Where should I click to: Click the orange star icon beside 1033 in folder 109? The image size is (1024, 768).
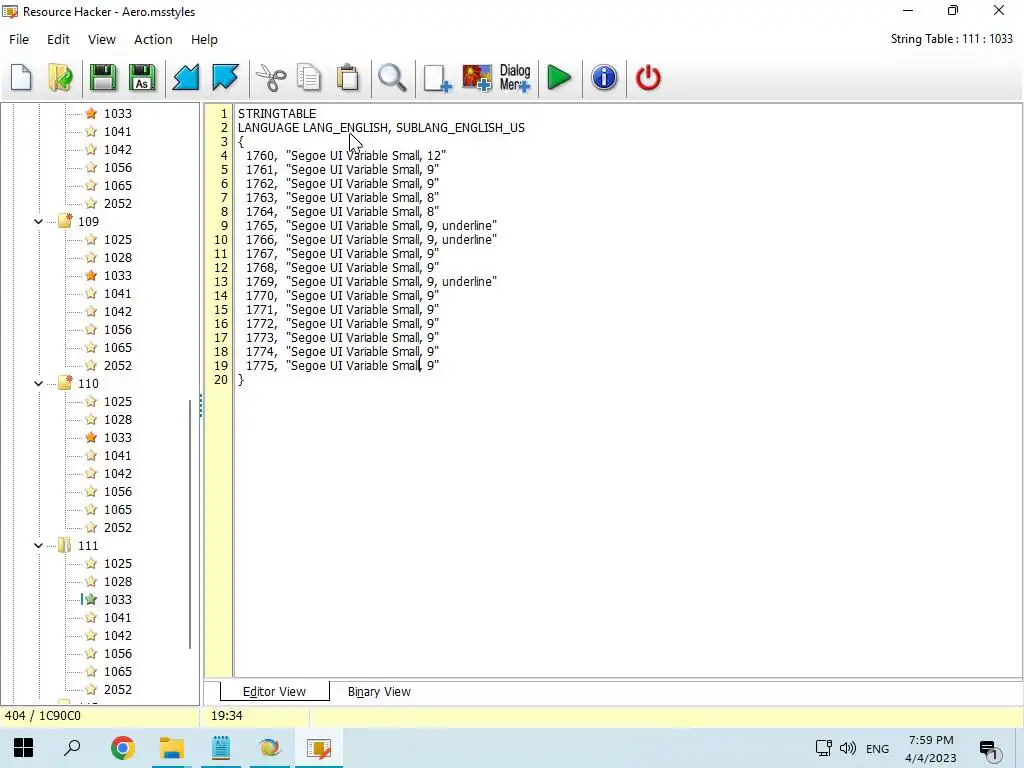pos(91,276)
